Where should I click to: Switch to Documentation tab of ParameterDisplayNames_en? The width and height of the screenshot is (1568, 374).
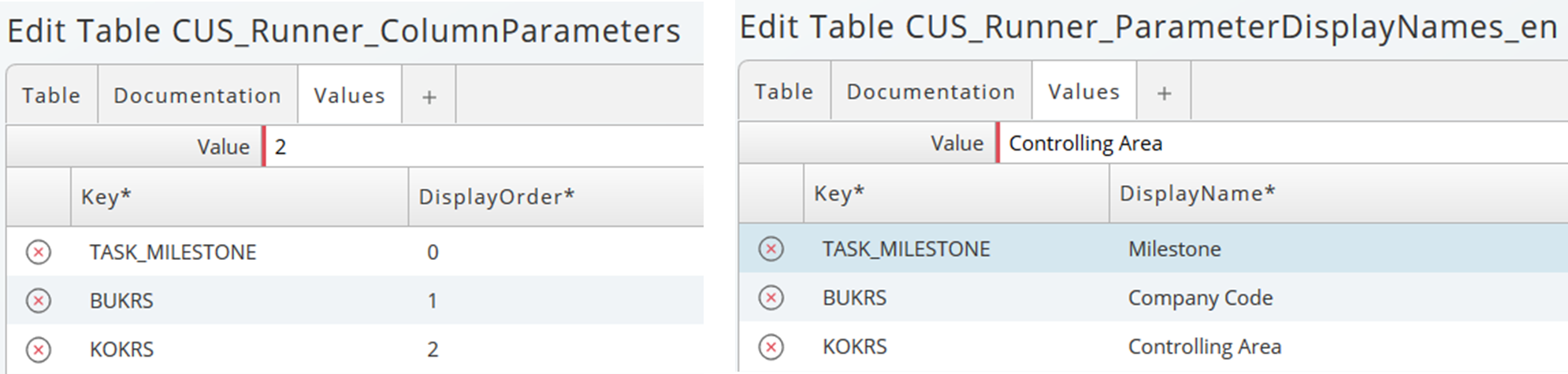pyautogui.click(x=931, y=92)
